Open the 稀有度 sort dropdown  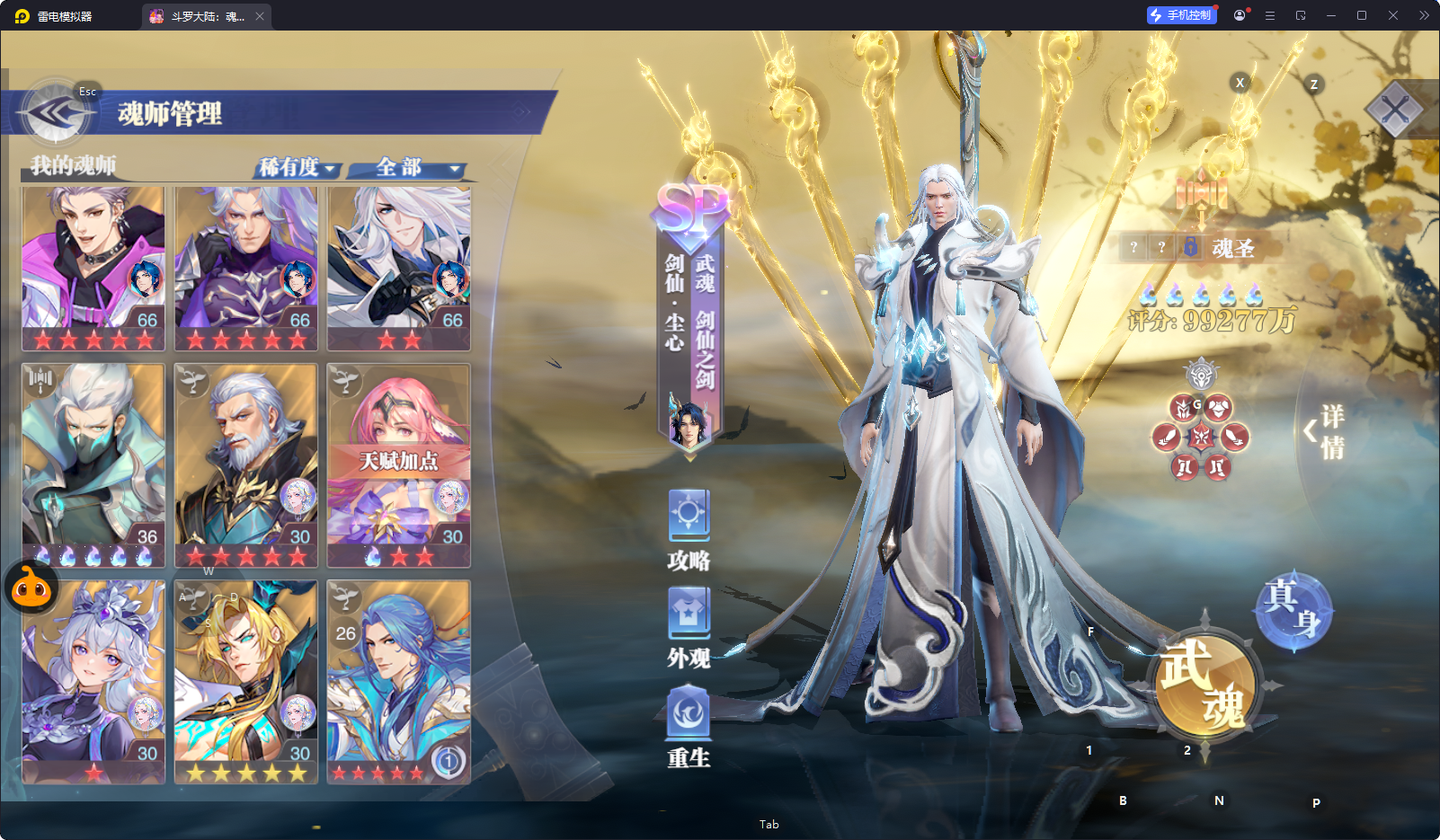(x=298, y=167)
